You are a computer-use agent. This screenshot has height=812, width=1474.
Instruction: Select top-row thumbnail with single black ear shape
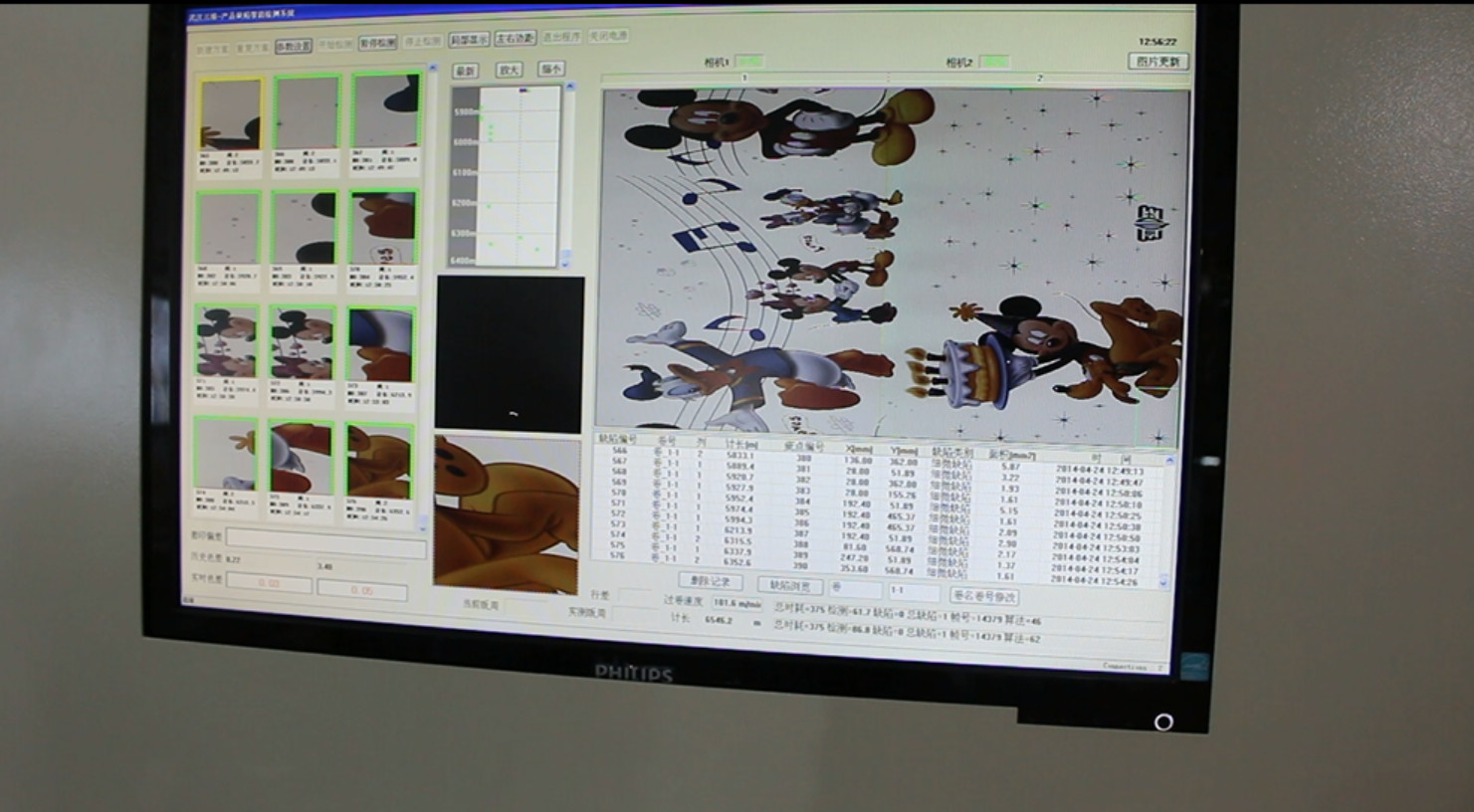385,108
